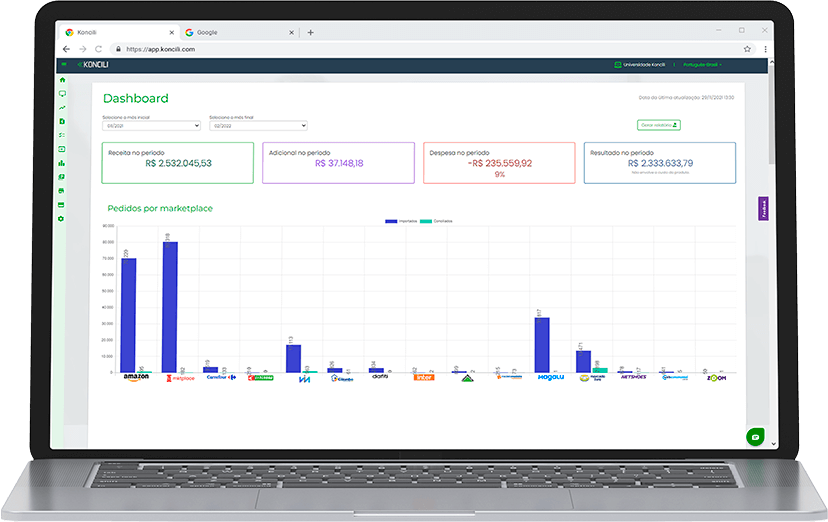Screen dimensions: 828x522
Task: Click the lock icon in address bar
Action: click(118, 49)
